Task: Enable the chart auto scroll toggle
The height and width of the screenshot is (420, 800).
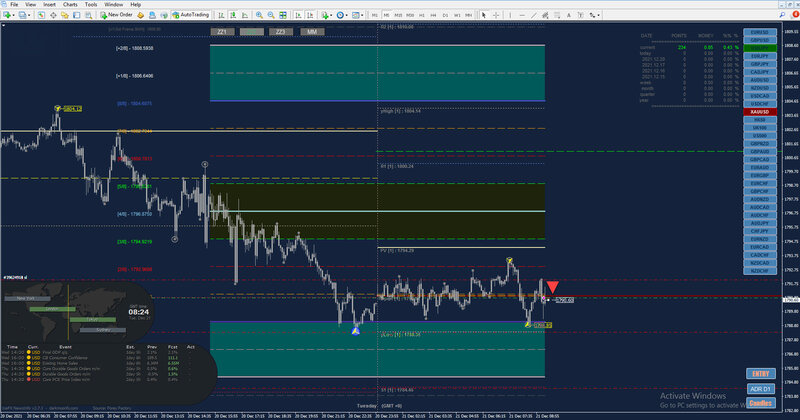Action: coord(298,15)
